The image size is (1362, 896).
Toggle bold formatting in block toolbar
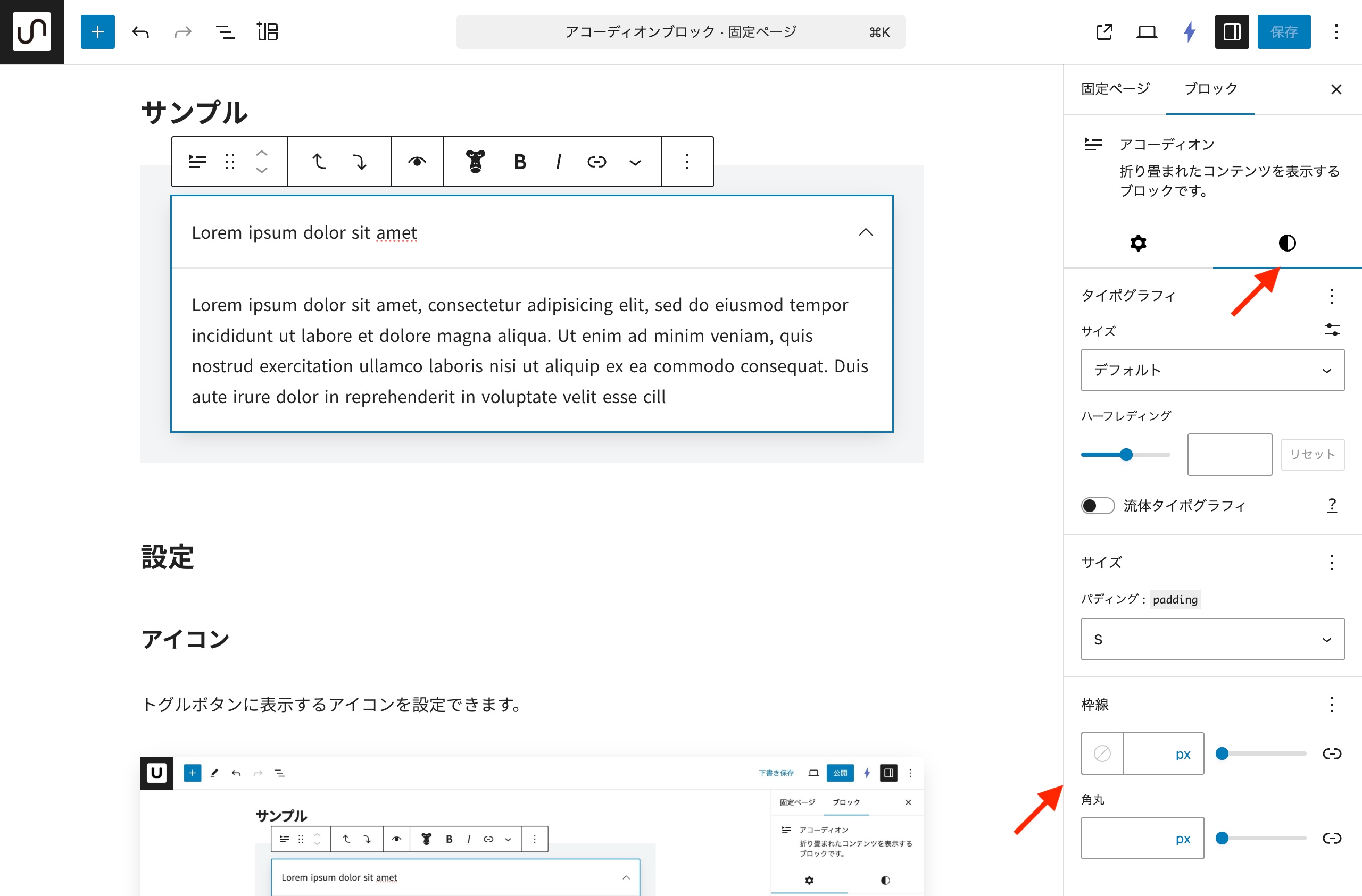point(520,162)
